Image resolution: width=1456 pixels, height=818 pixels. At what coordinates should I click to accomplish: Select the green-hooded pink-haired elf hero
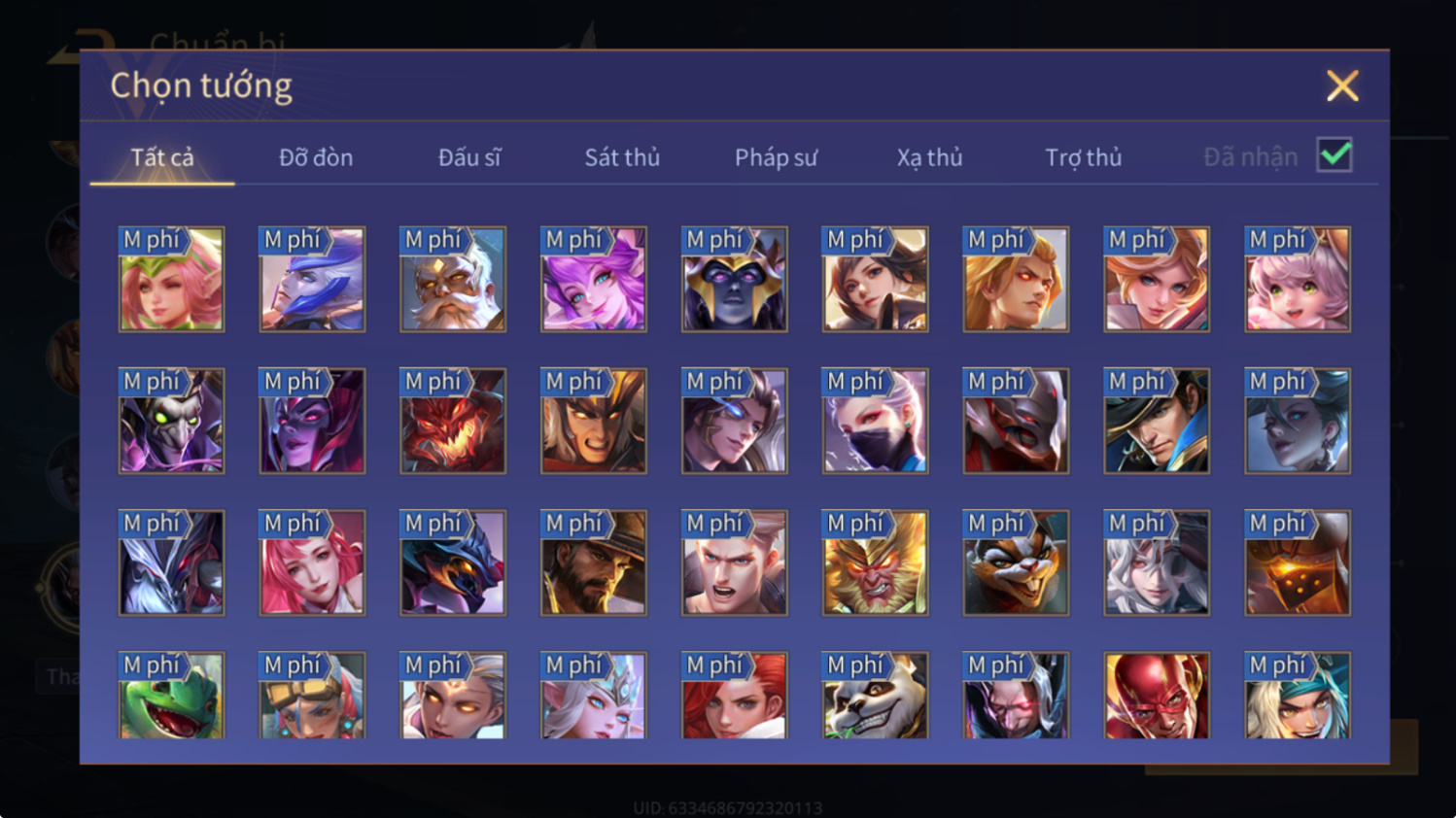(171, 280)
